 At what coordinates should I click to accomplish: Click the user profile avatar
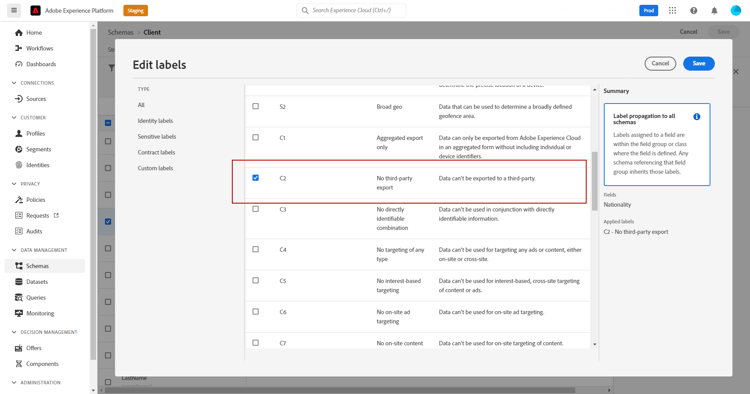[735, 11]
